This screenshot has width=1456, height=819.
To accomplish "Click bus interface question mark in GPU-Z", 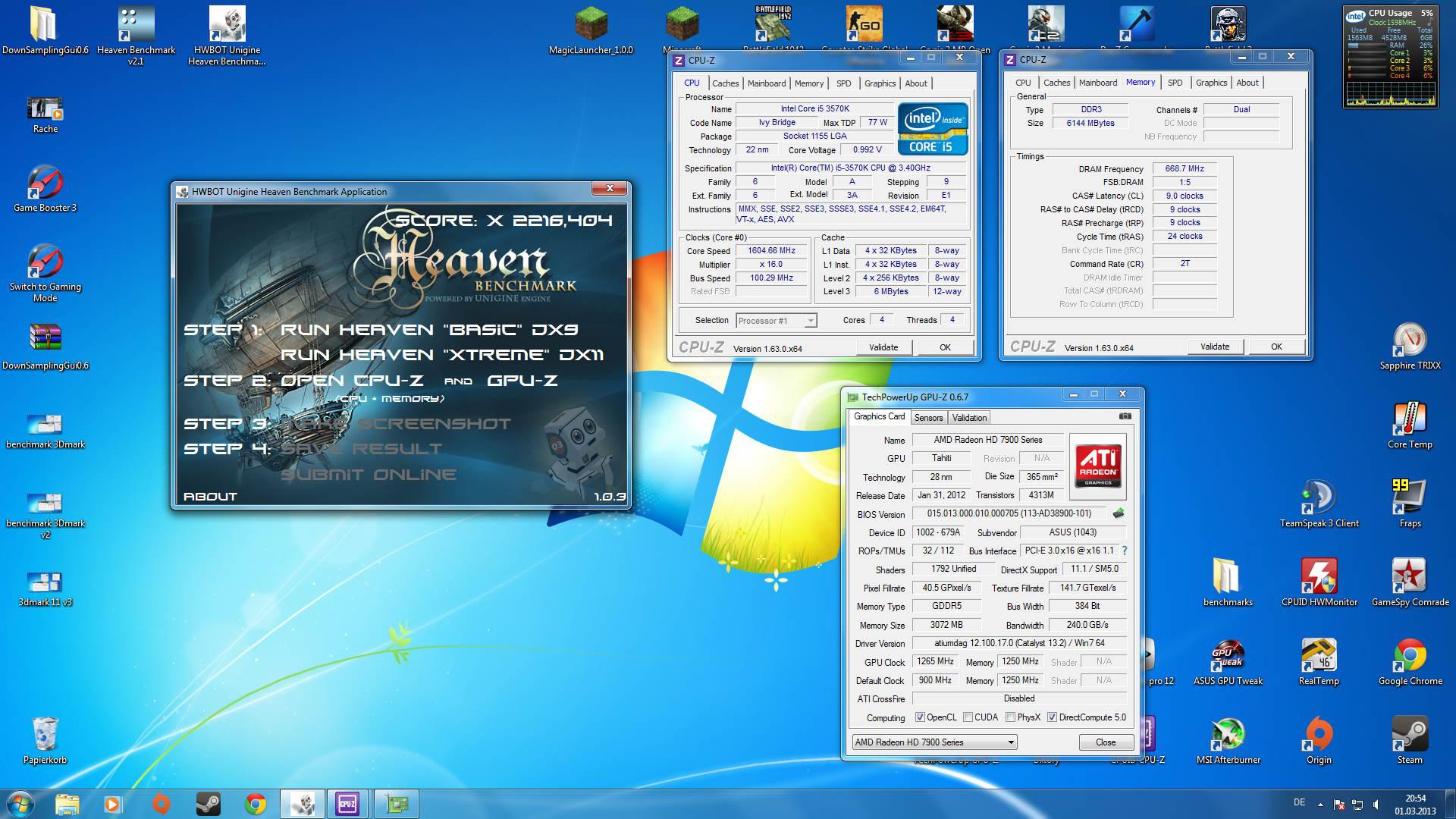I will 1125,551.
